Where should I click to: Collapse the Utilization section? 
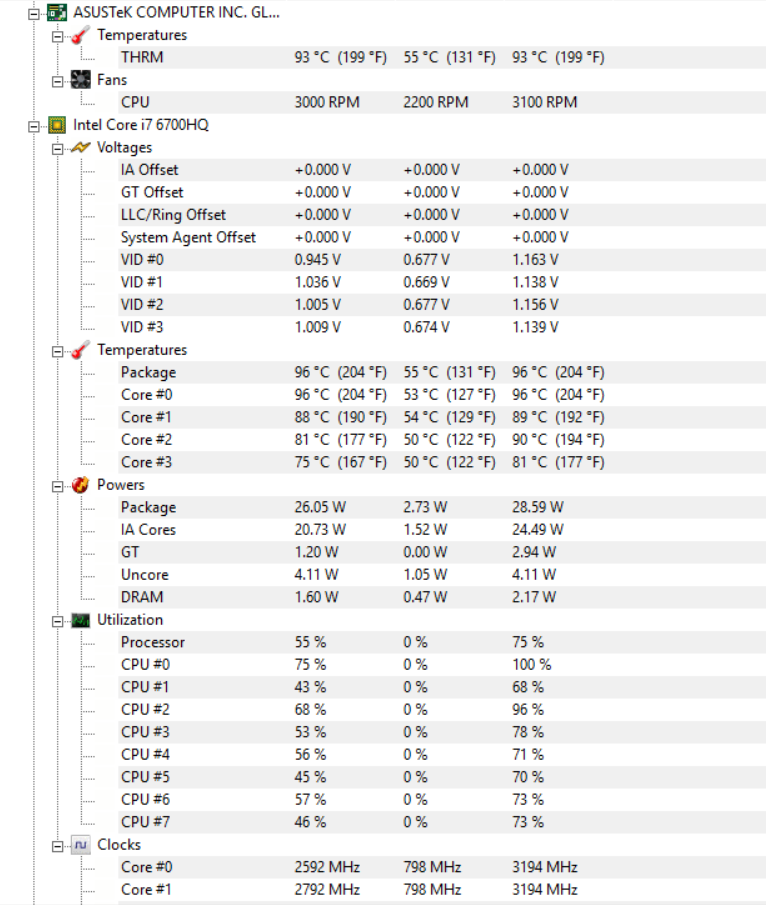click(59, 620)
